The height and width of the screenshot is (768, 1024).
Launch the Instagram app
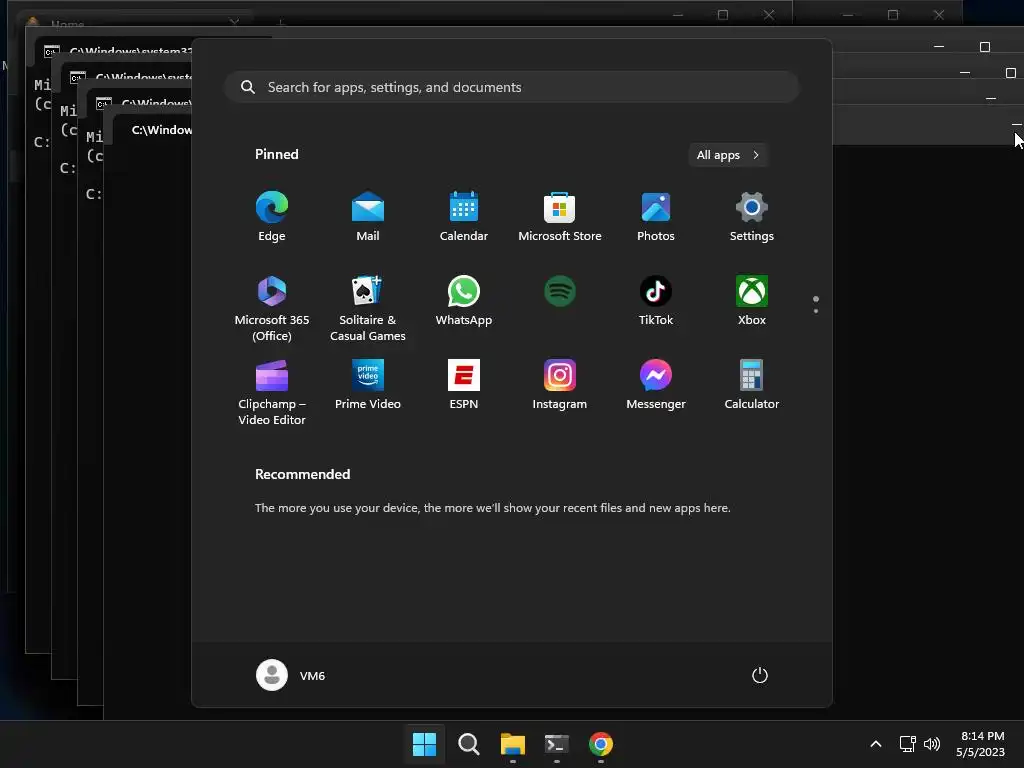tap(560, 385)
